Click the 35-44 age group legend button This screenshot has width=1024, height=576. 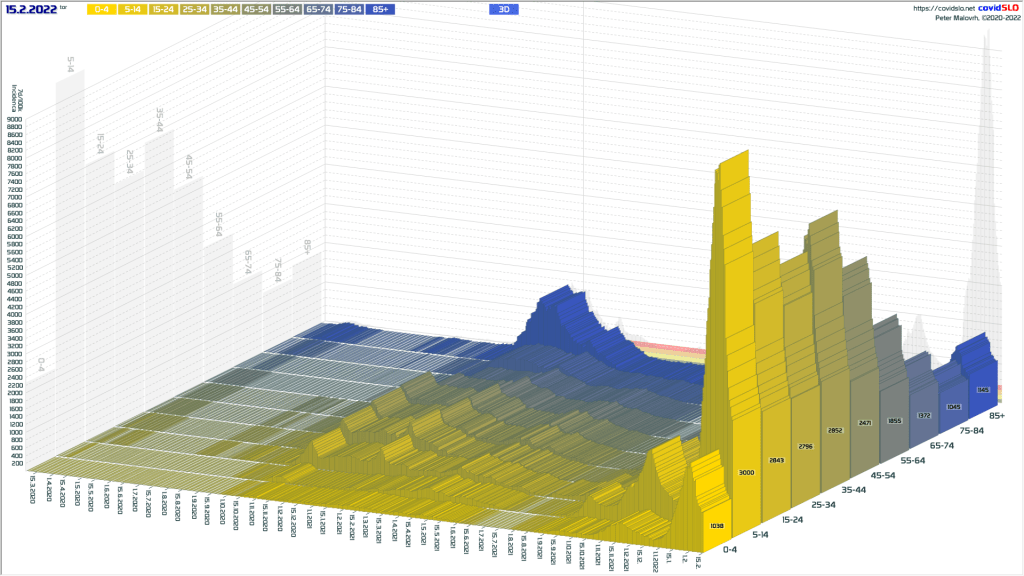pos(226,9)
